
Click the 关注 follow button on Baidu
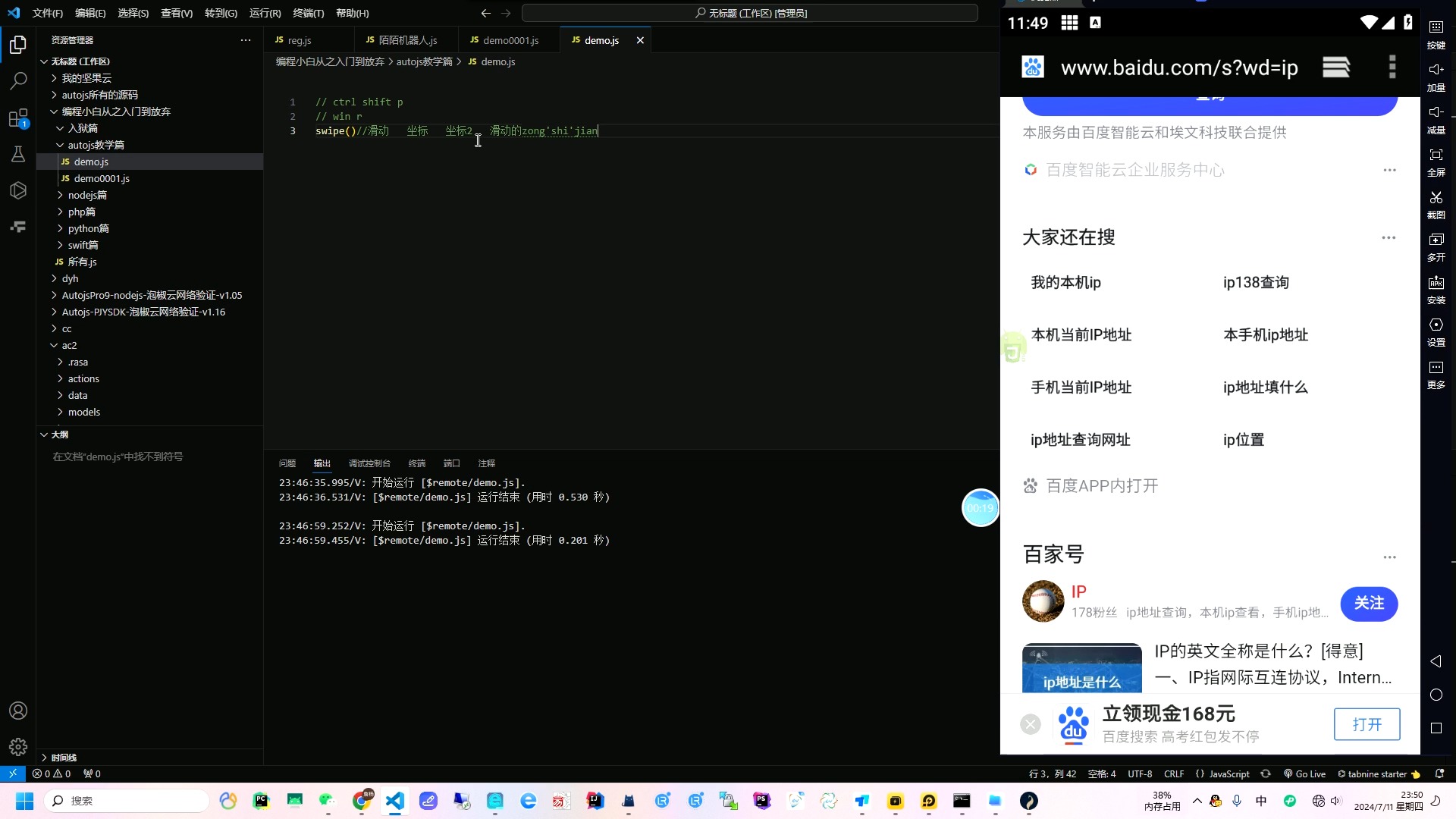(x=1370, y=604)
